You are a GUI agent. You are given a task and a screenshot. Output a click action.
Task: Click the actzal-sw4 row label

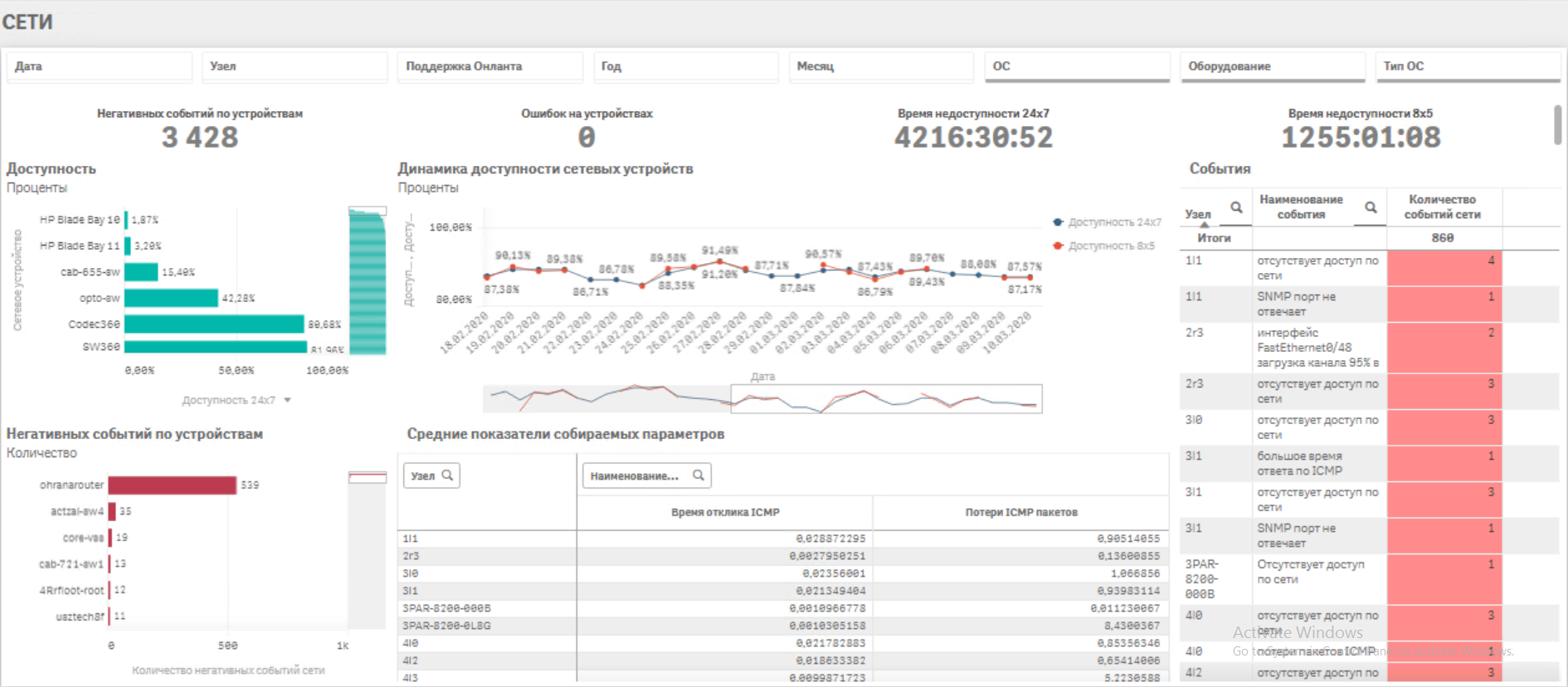pyautogui.click(x=77, y=511)
